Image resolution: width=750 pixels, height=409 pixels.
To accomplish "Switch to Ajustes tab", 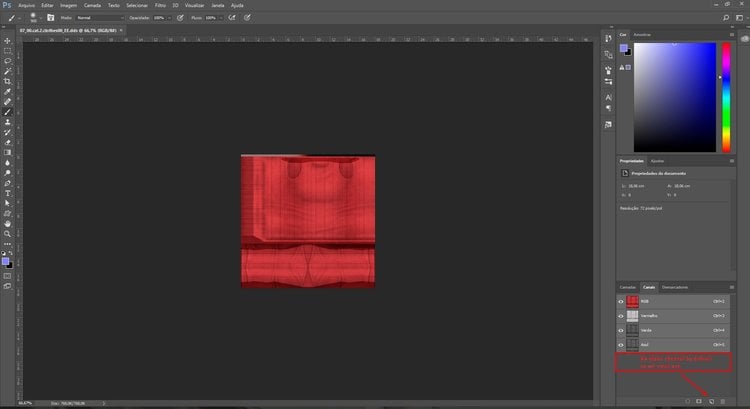I will pos(657,161).
